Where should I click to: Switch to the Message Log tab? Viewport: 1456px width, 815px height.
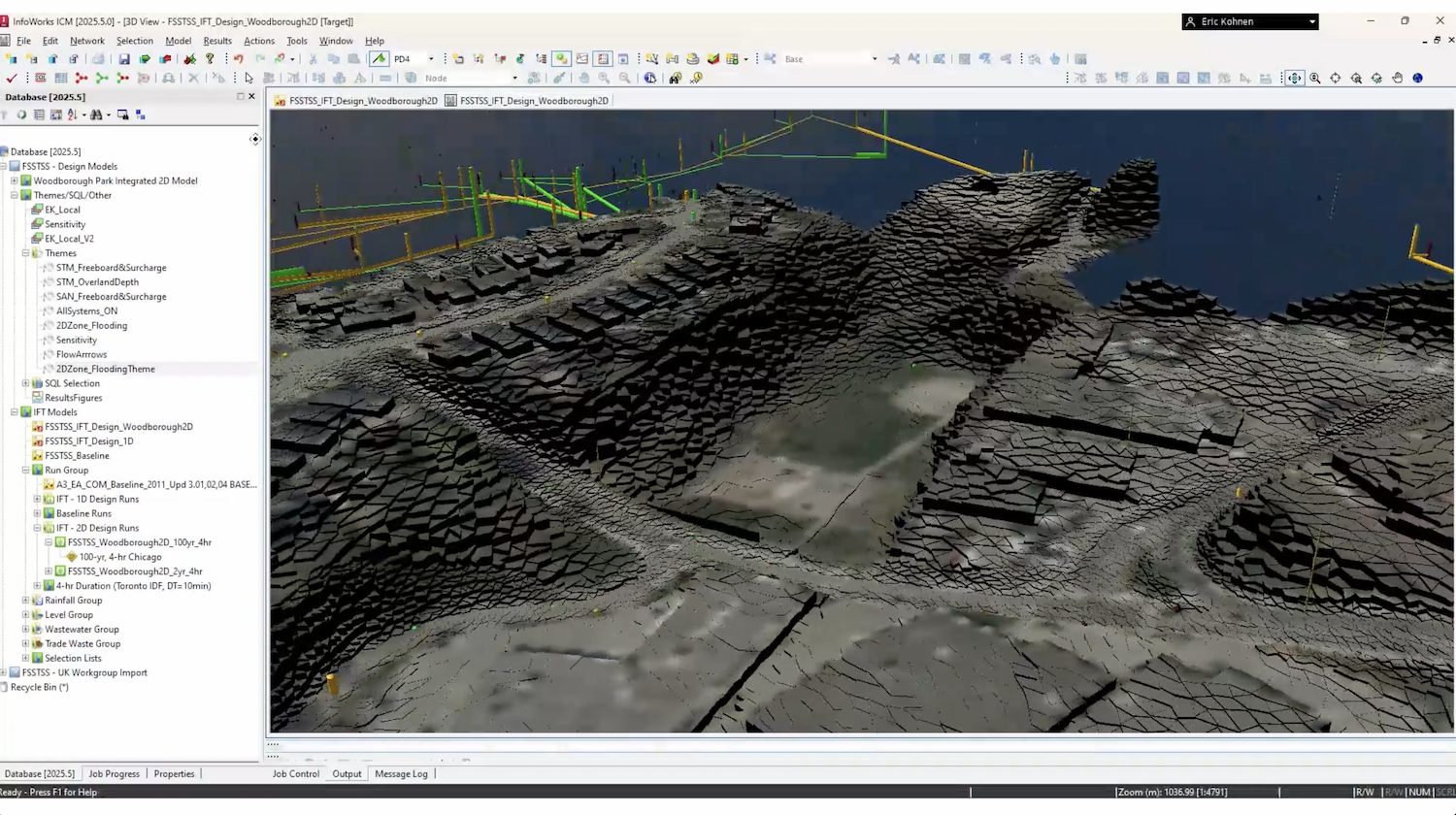click(401, 774)
